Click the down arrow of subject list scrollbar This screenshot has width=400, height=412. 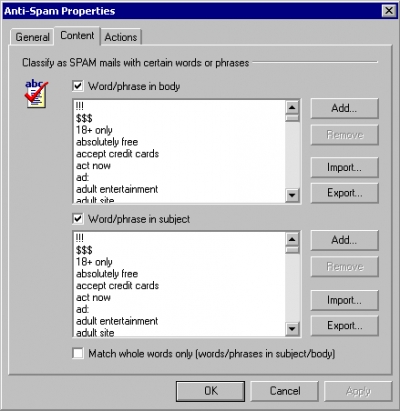pos(292,329)
